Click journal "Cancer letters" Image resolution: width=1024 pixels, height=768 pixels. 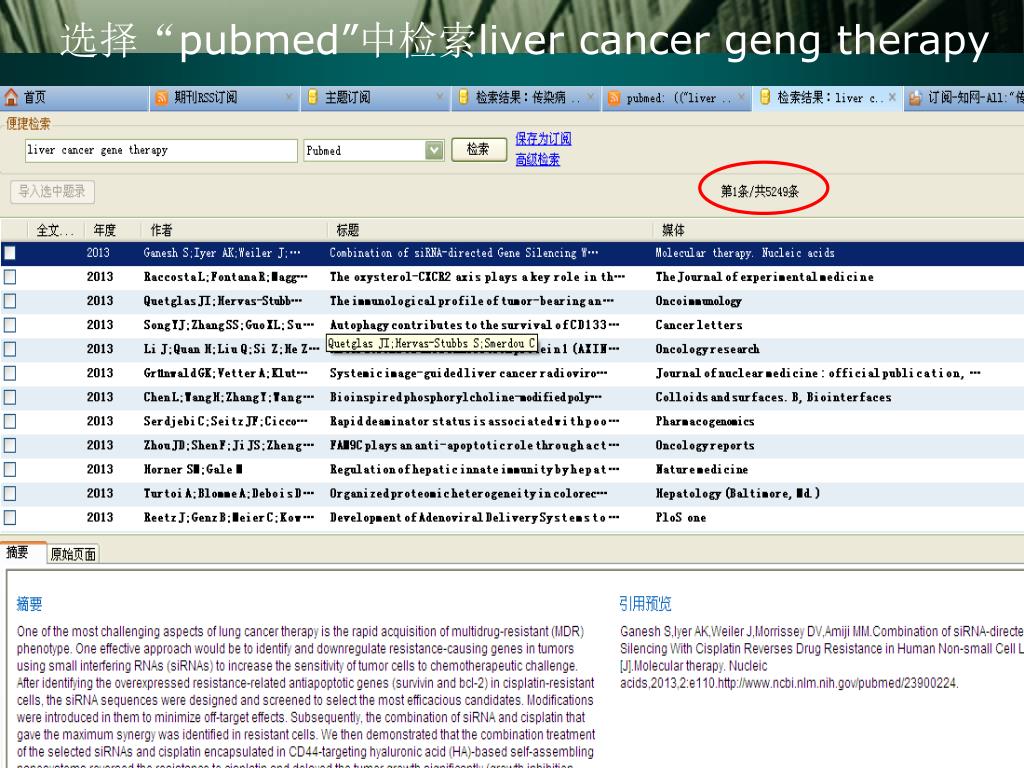(x=699, y=325)
